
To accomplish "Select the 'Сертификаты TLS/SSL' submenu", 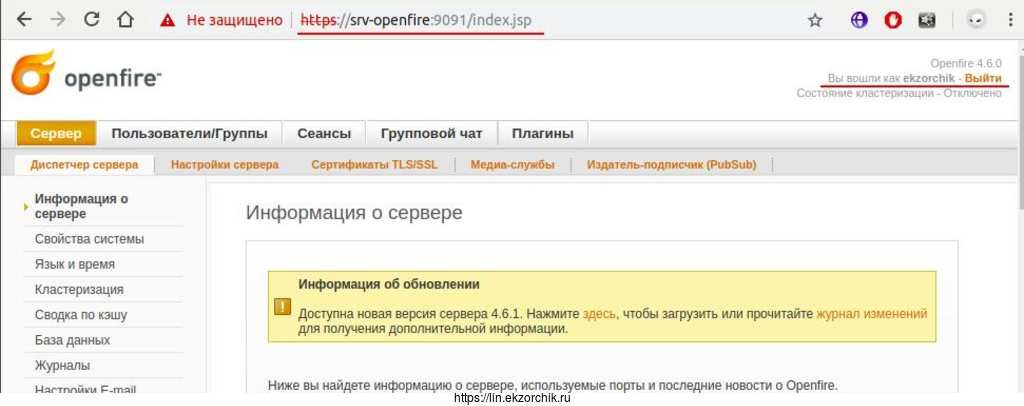I will (374, 165).
